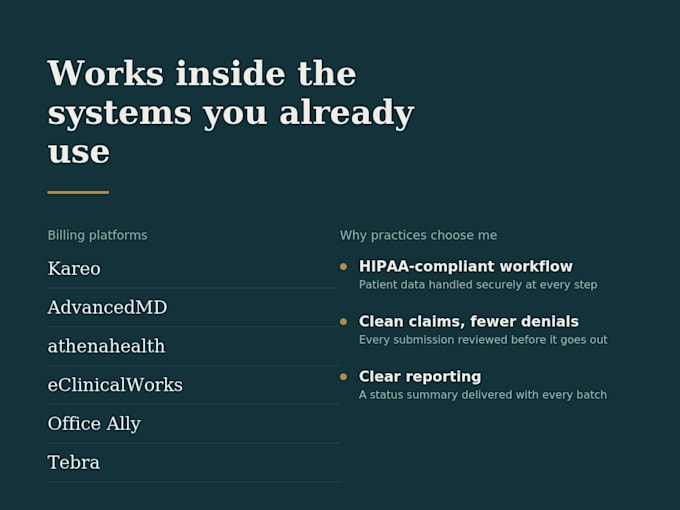
Task: Select "Clean claims, fewer denials" heading
Action: [469, 321]
